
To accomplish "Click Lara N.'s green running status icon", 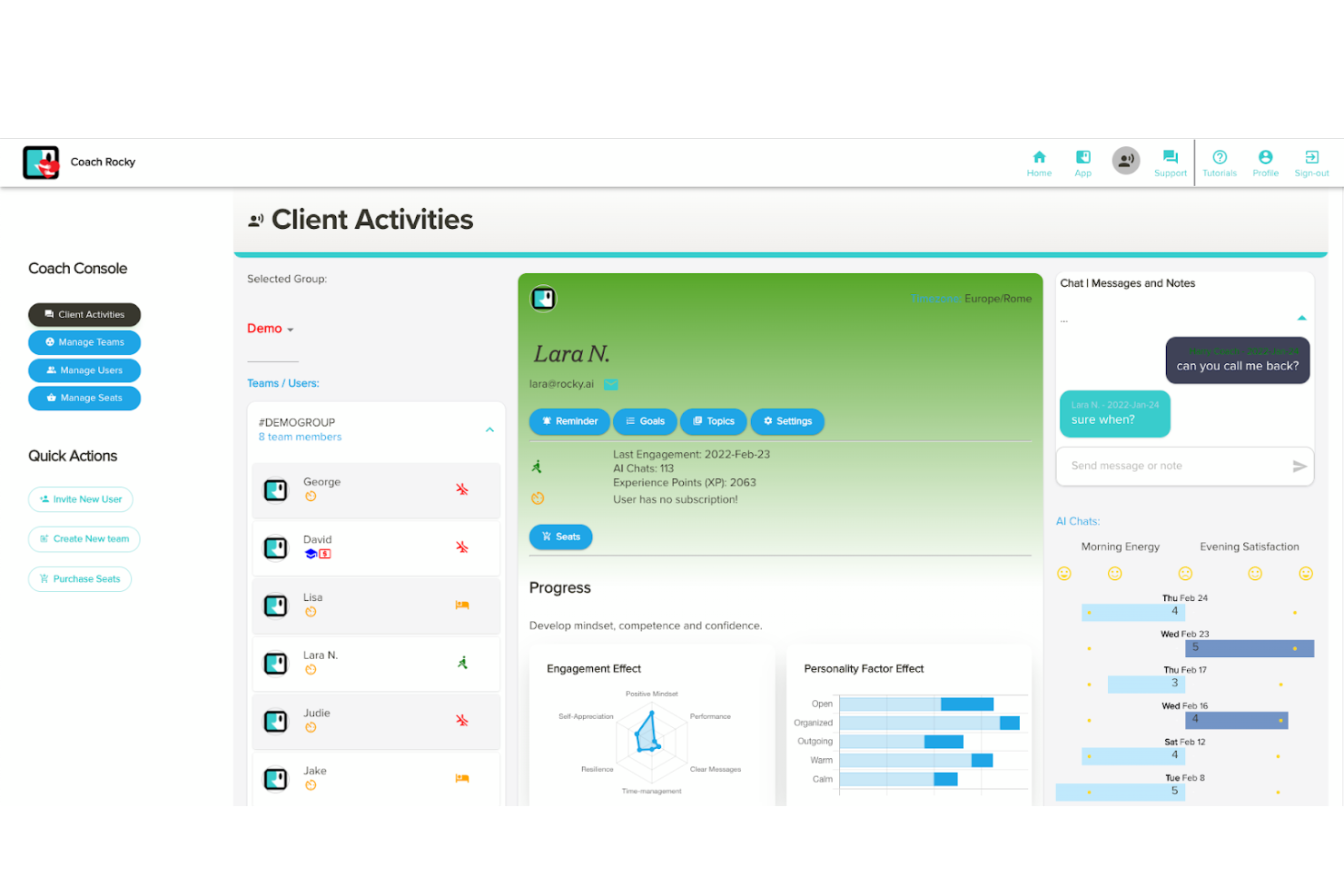I will click(463, 663).
